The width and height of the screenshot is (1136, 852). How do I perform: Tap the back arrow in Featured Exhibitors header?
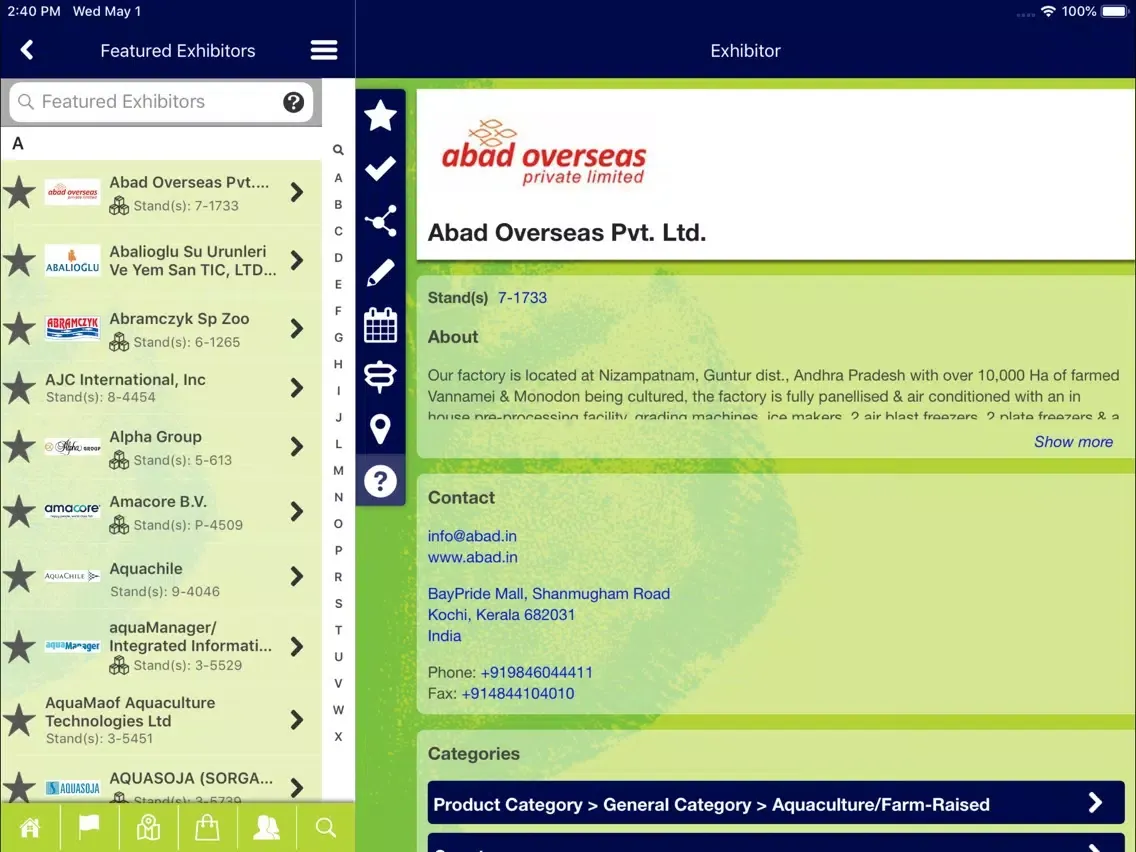(28, 50)
